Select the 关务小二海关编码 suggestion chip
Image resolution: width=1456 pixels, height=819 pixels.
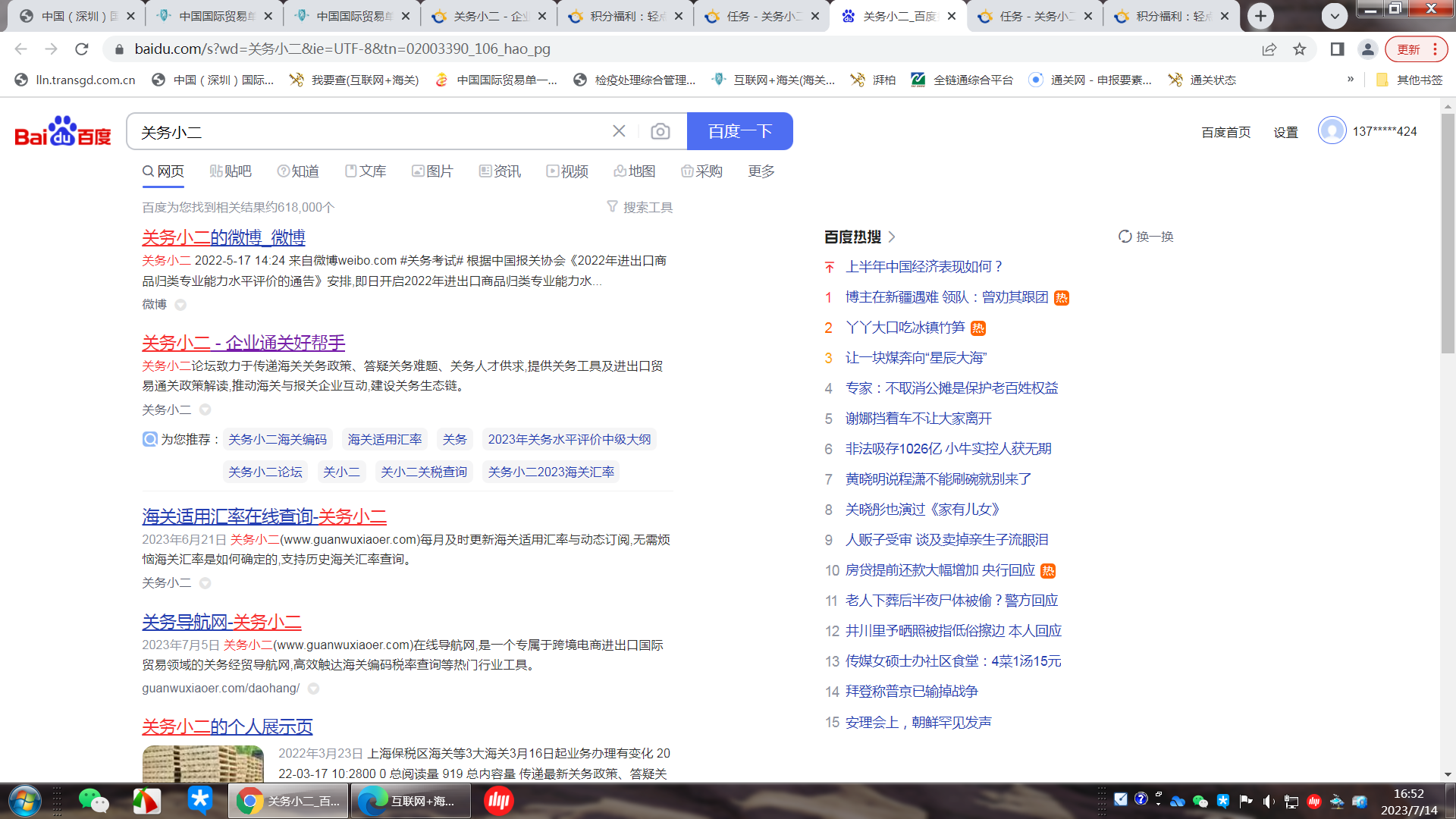pos(278,440)
